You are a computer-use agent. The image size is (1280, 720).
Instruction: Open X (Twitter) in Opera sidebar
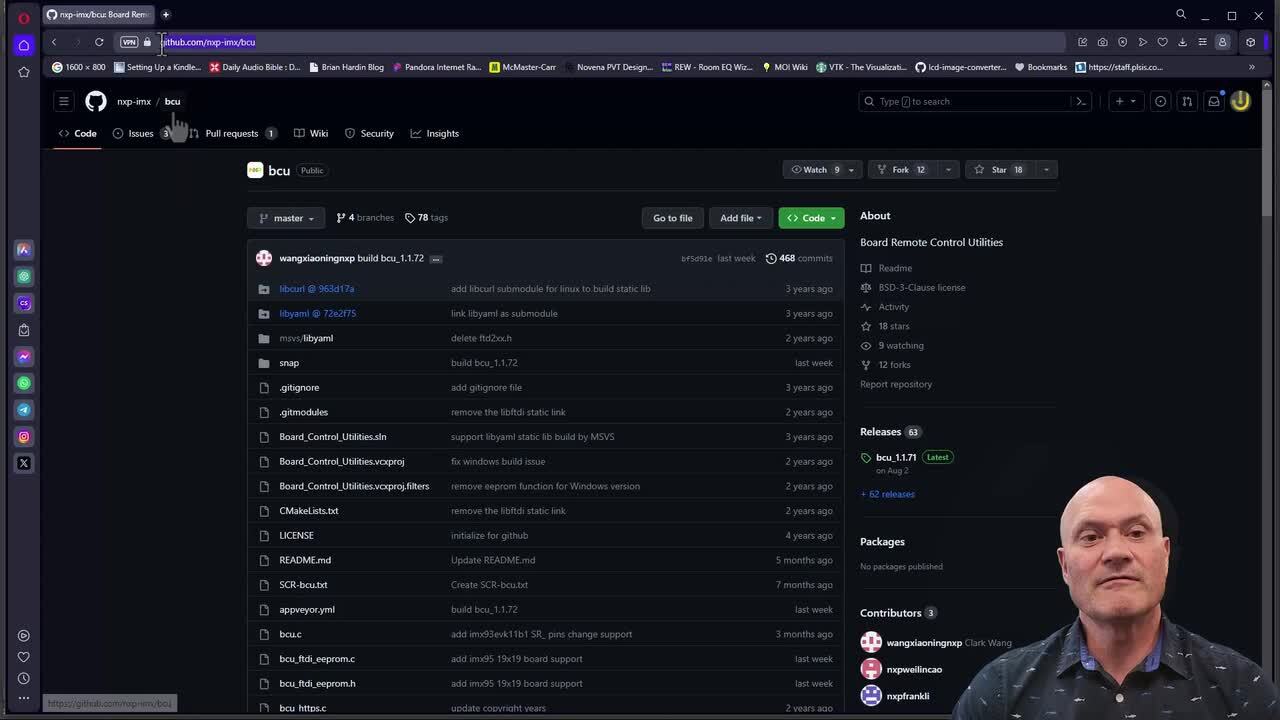[24, 463]
